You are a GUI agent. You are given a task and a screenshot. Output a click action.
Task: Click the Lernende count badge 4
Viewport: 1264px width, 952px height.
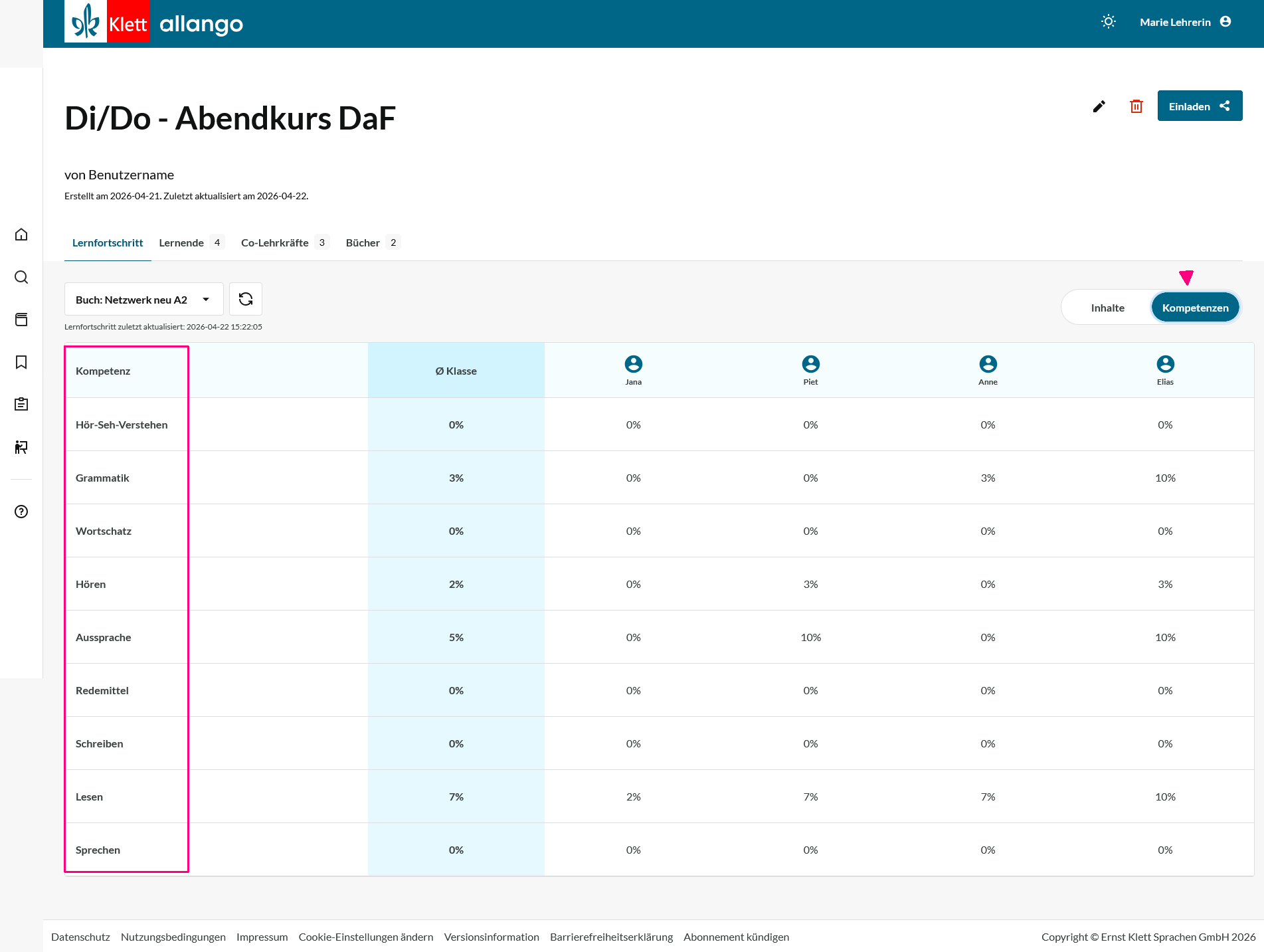217,242
